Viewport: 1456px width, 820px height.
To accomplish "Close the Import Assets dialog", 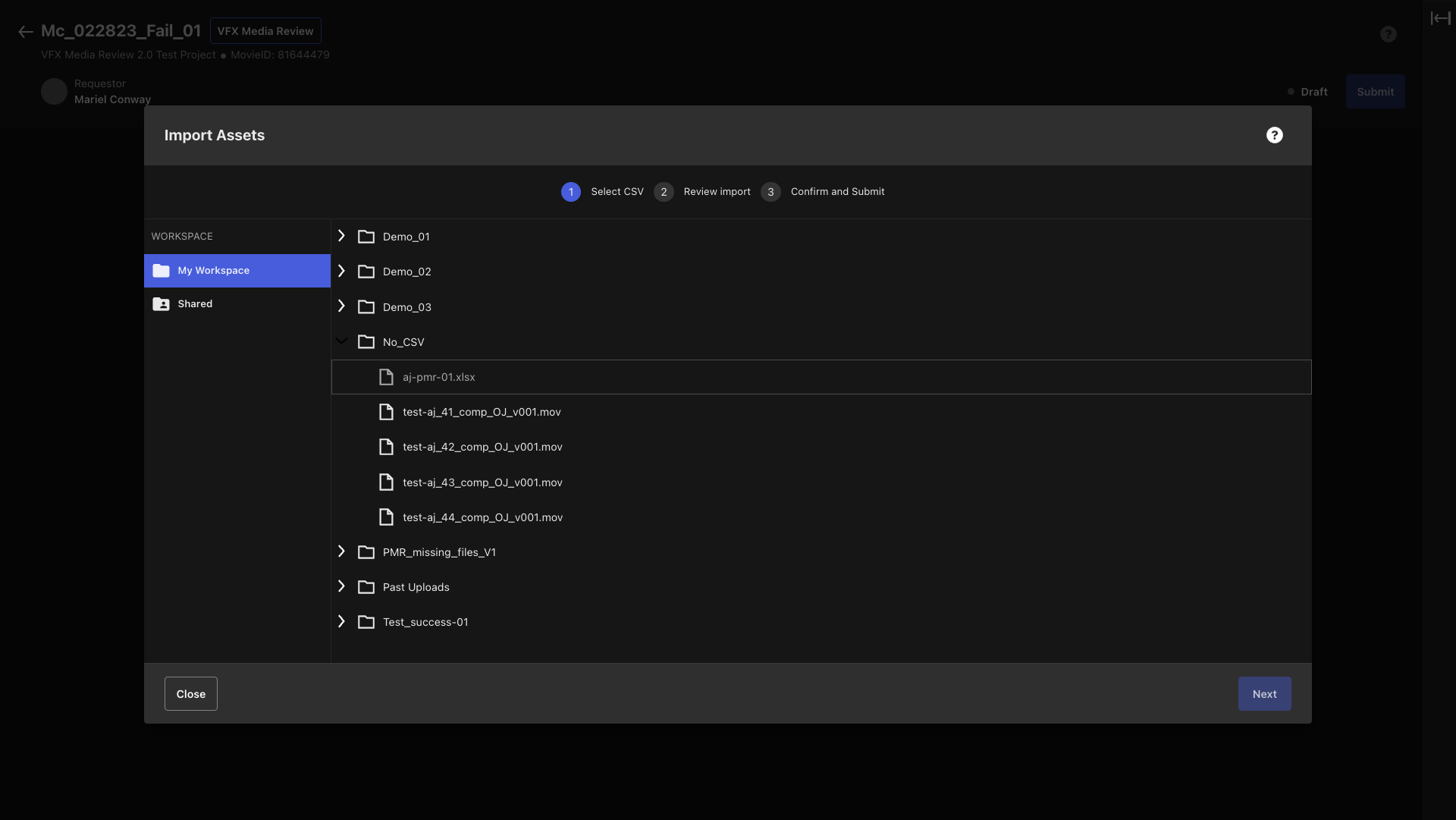I will coord(191,694).
